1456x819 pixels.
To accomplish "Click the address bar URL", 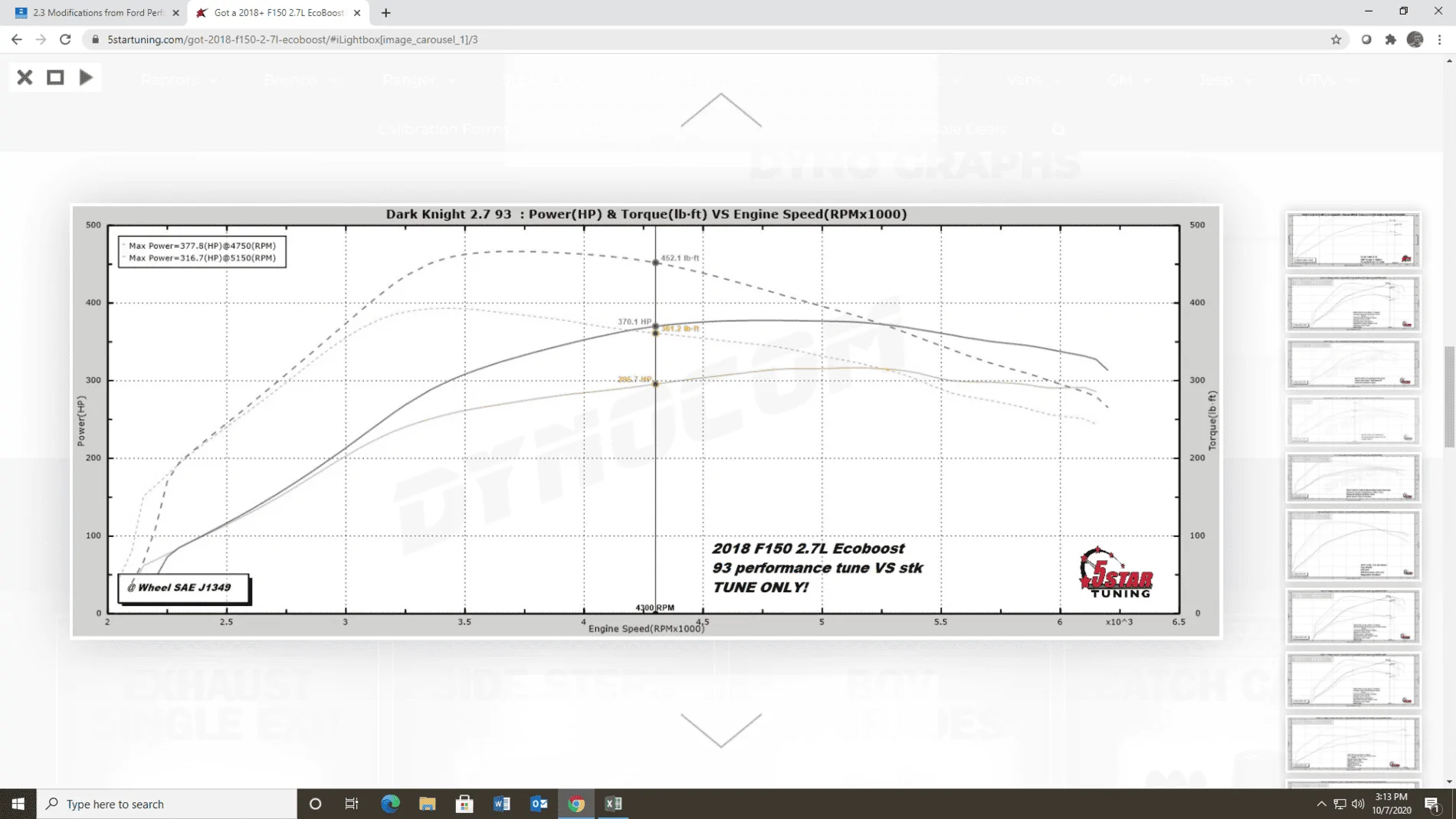I will pyautogui.click(x=292, y=39).
